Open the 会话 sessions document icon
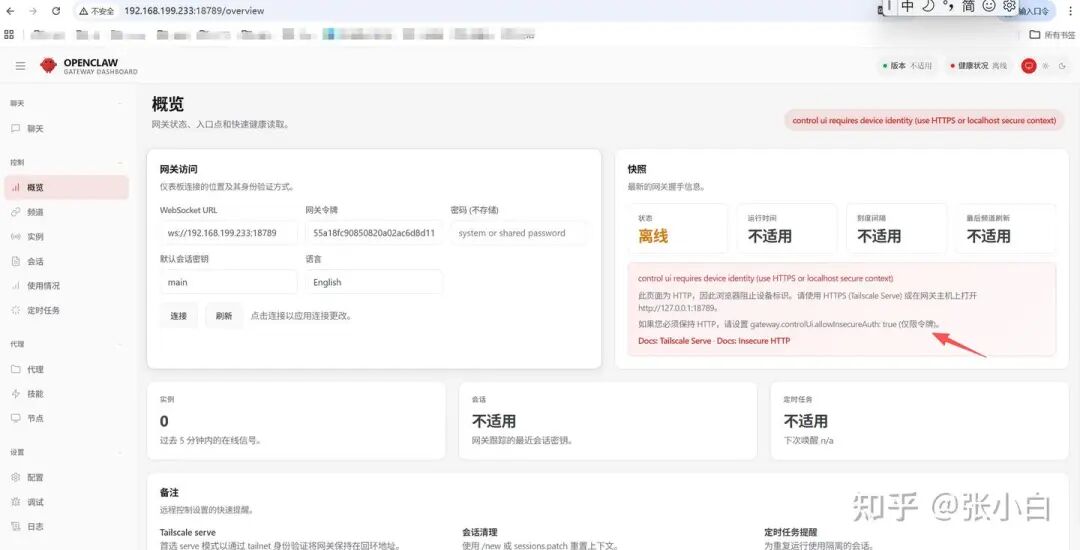Image resolution: width=1080 pixels, height=550 pixels. click(x=16, y=262)
